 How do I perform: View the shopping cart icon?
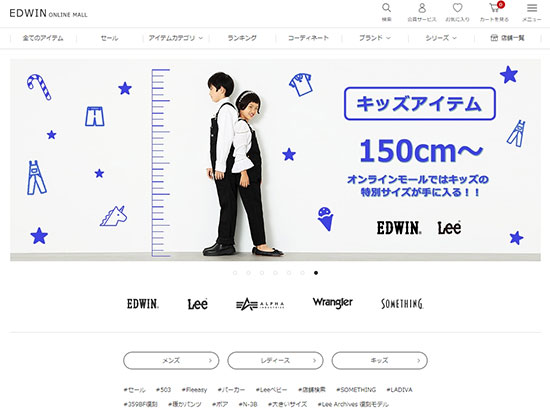495,8
